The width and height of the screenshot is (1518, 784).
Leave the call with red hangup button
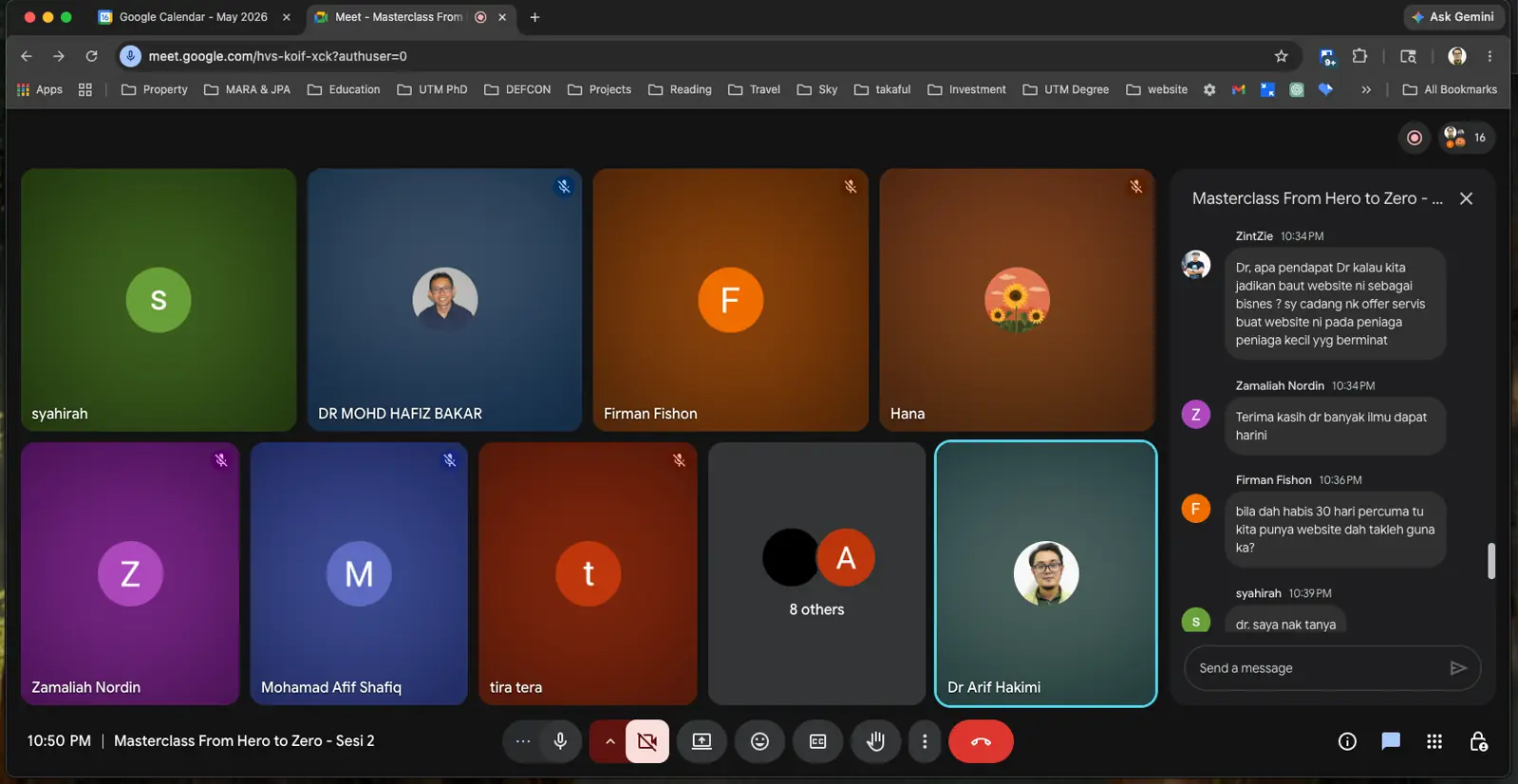[981, 741]
